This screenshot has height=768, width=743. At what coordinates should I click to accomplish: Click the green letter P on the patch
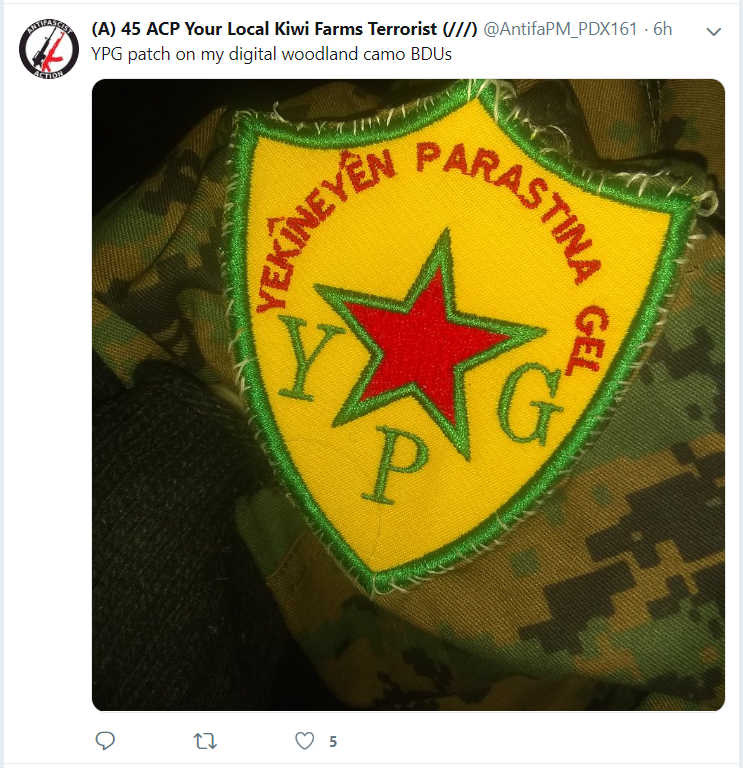coord(393,464)
